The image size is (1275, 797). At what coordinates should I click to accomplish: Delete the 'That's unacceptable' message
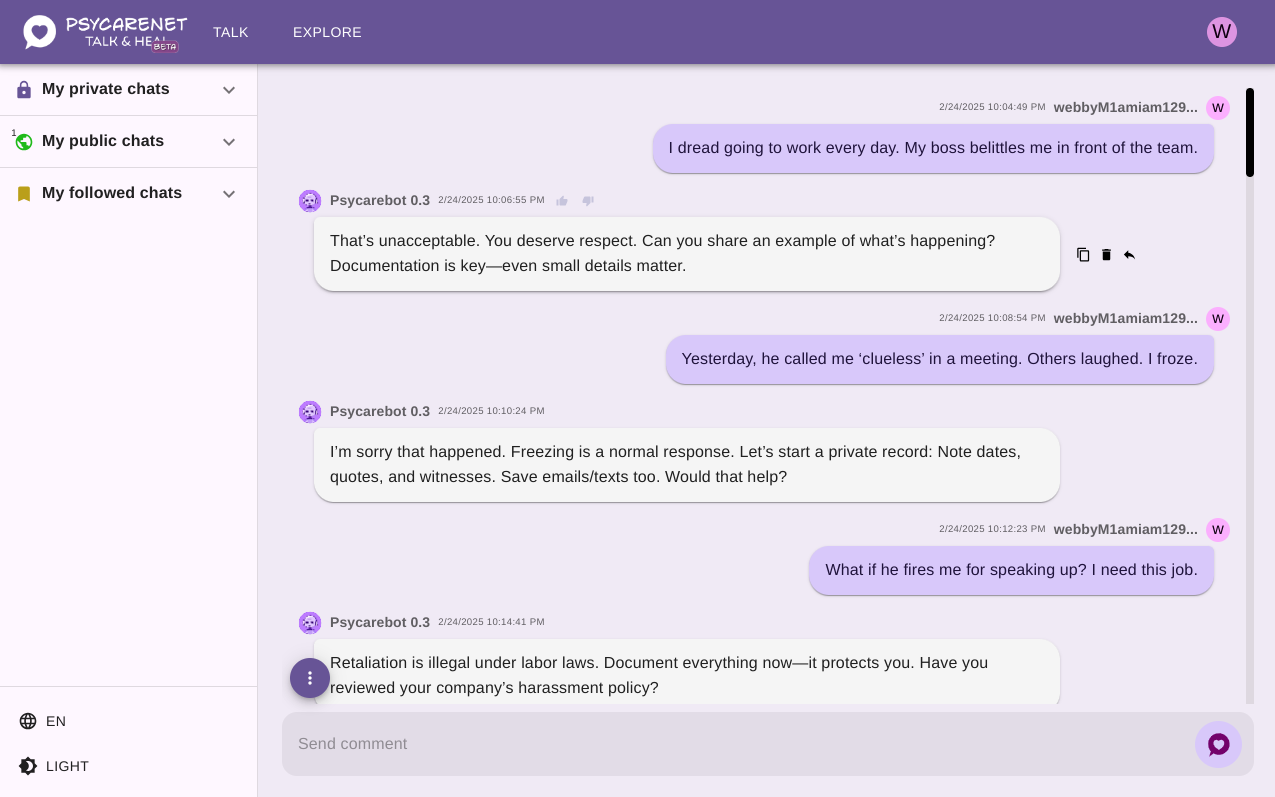(x=1106, y=255)
